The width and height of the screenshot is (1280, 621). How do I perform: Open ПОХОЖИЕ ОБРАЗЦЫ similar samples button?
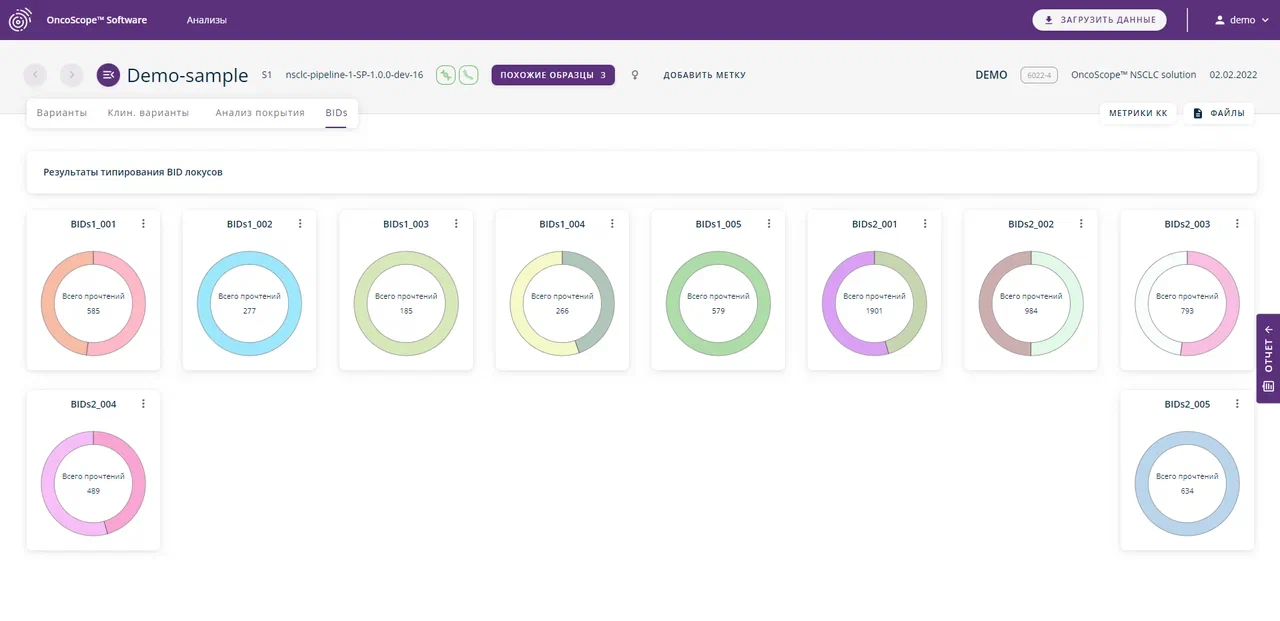click(553, 75)
